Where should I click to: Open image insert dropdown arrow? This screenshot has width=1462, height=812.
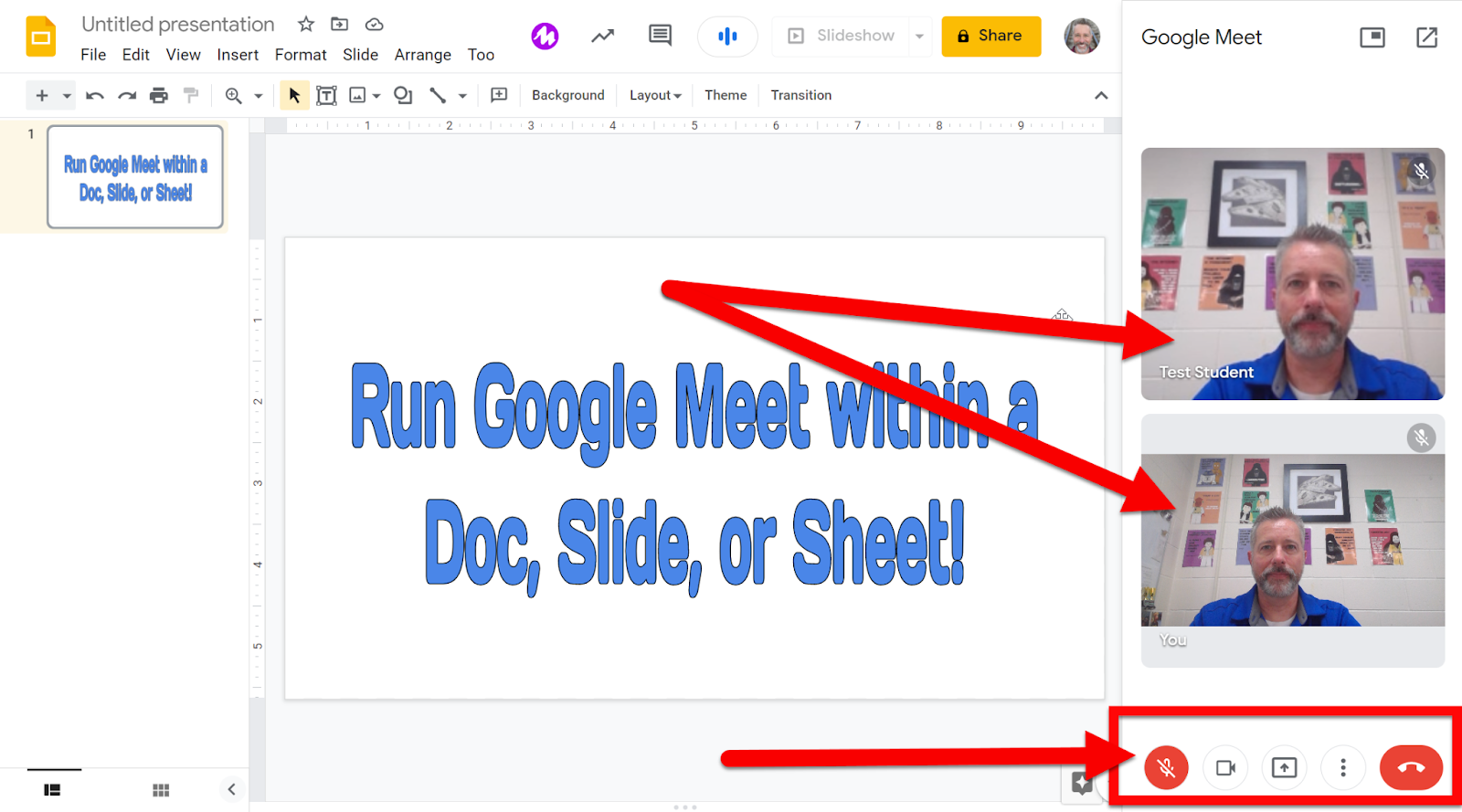point(376,96)
